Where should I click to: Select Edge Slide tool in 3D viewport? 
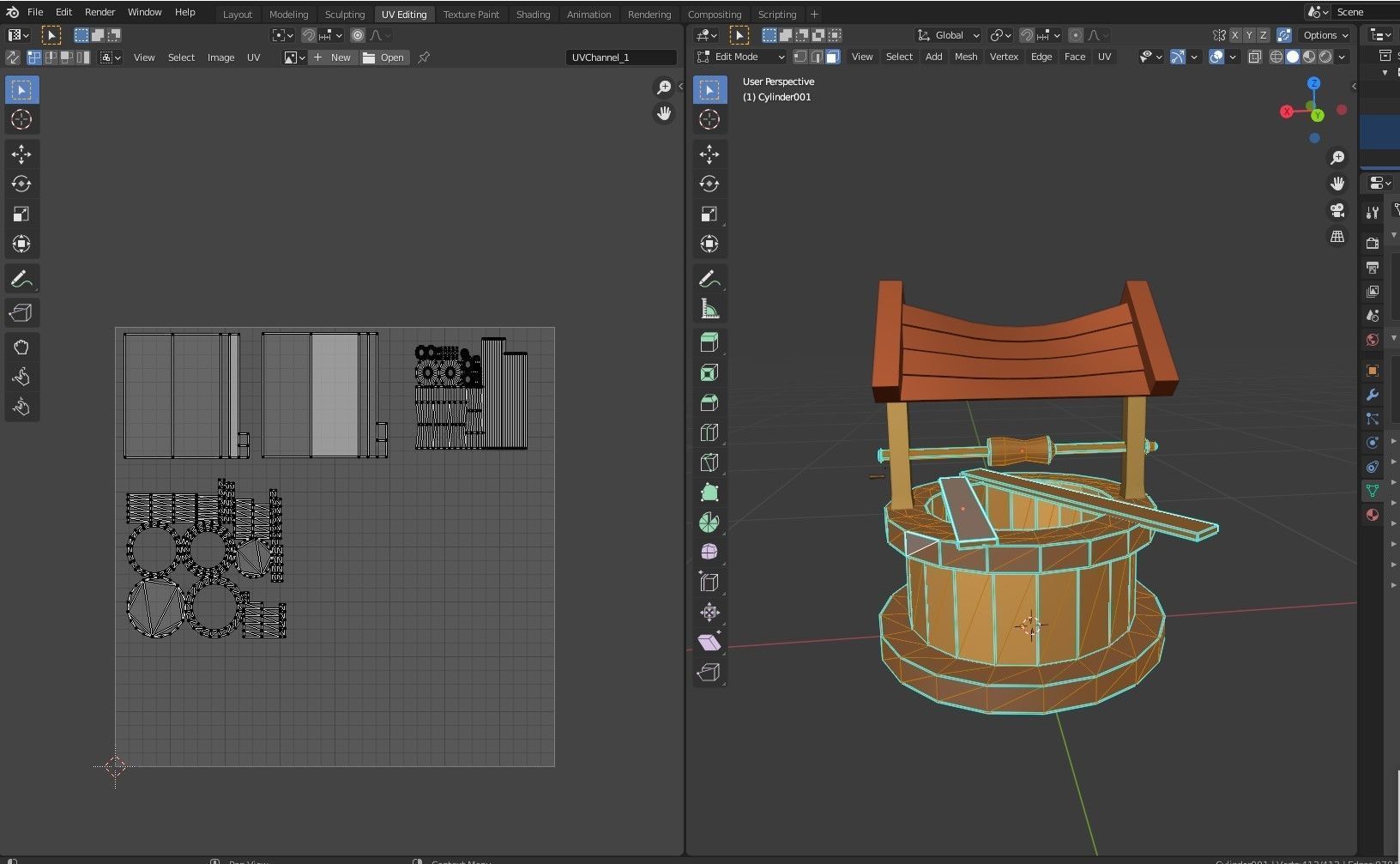tap(709, 582)
